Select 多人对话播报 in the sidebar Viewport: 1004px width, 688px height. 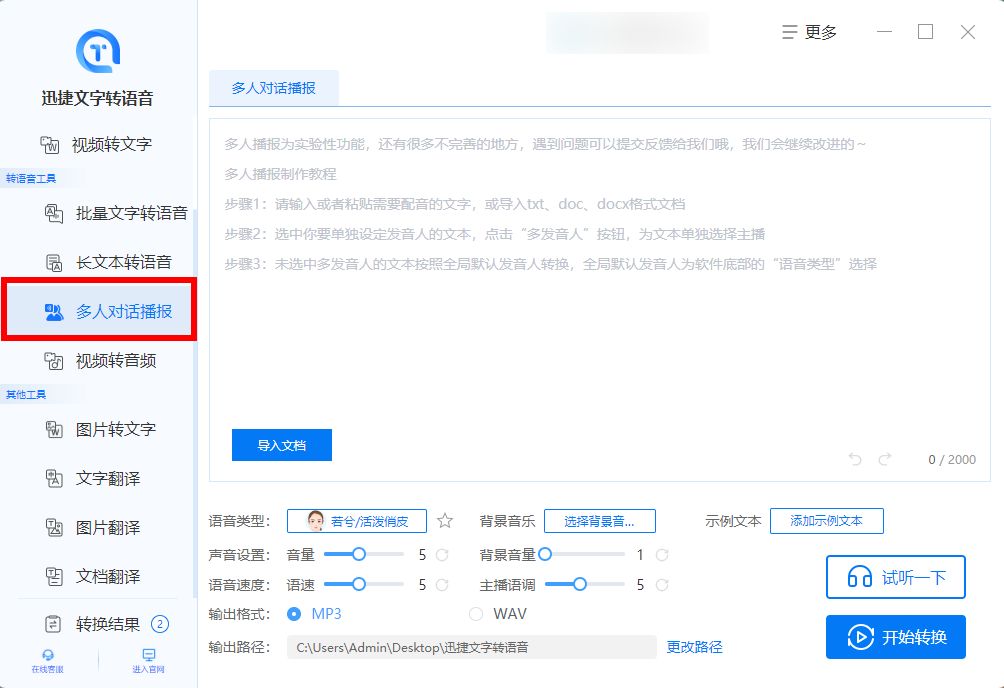point(99,312)
